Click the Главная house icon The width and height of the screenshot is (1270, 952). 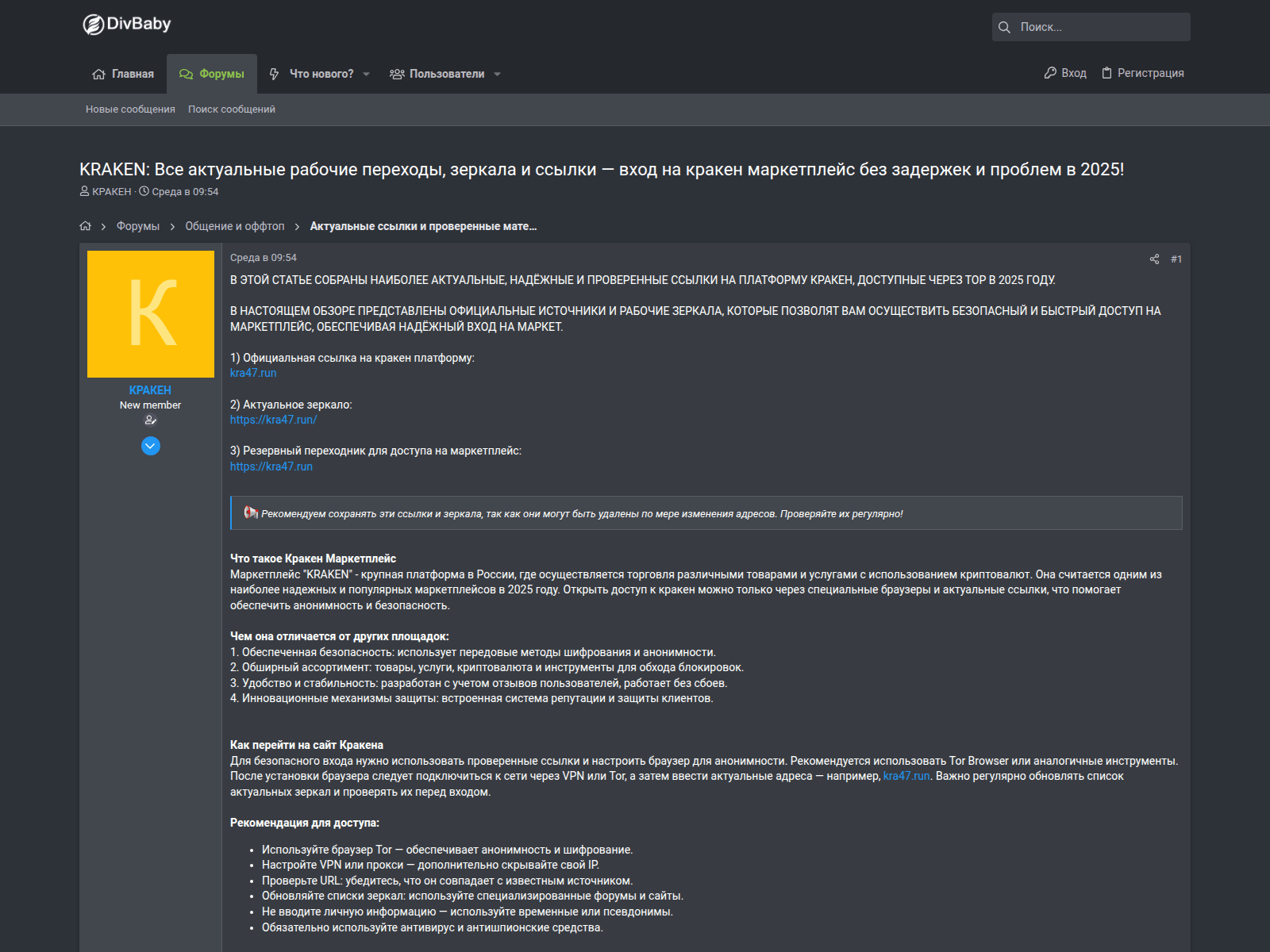click(x=98, y=74)
